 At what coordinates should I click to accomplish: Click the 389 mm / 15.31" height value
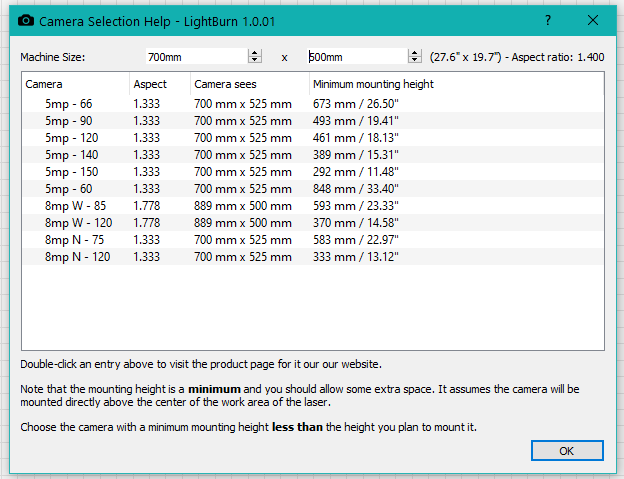(355, 155)
